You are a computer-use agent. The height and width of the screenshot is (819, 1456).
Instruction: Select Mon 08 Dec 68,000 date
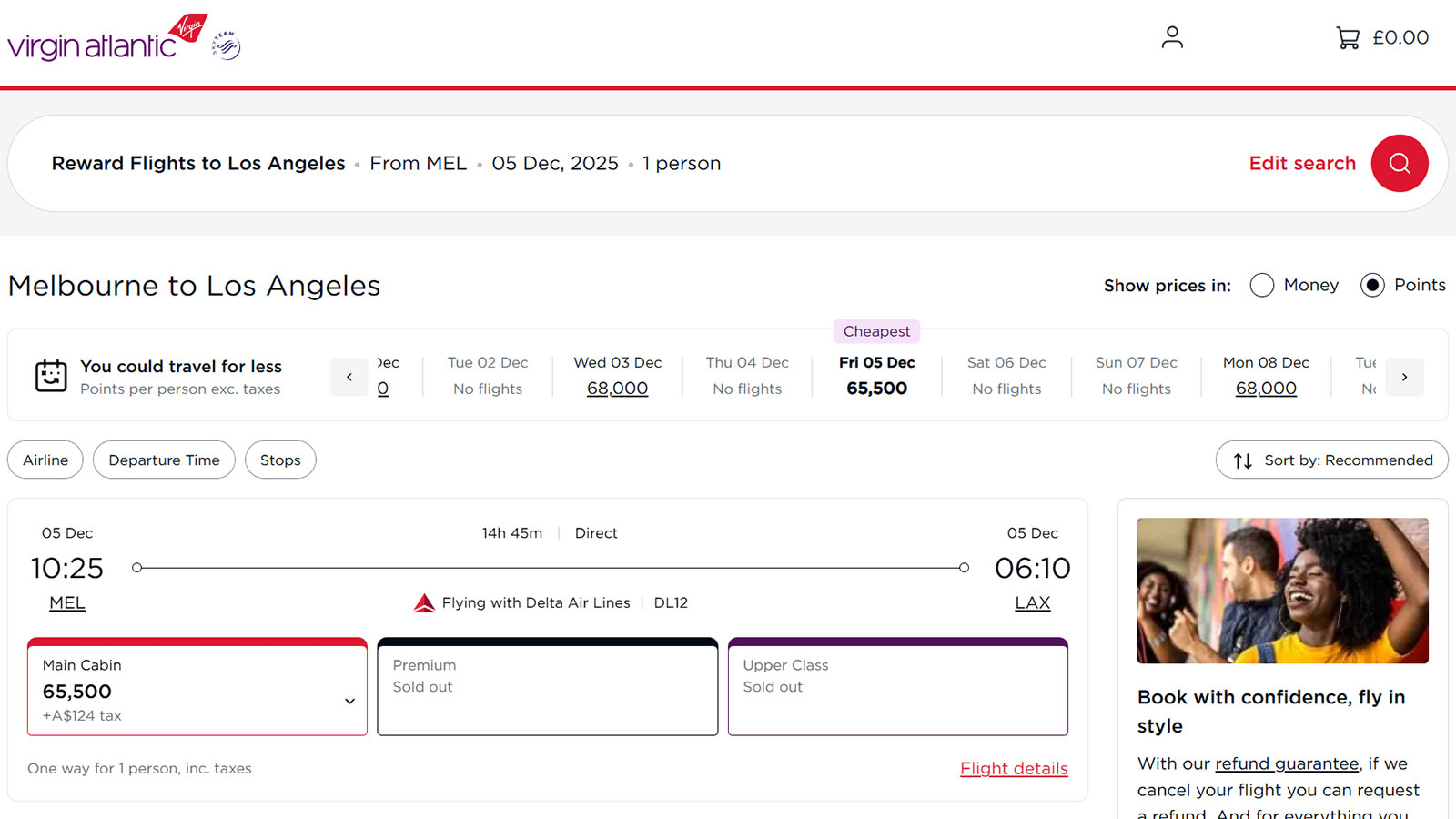click(1266, 376)
